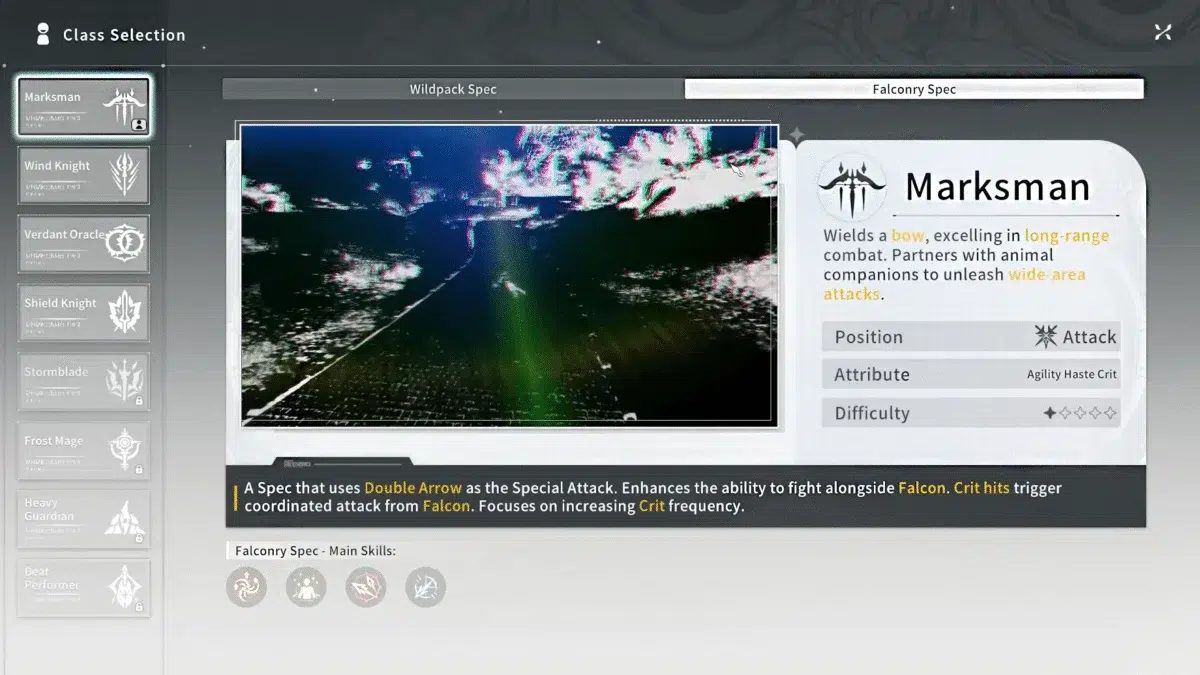Viewport: 1200px width, 675px height.
Task: Click the locked Stormblade class
Action: (84, 382)
